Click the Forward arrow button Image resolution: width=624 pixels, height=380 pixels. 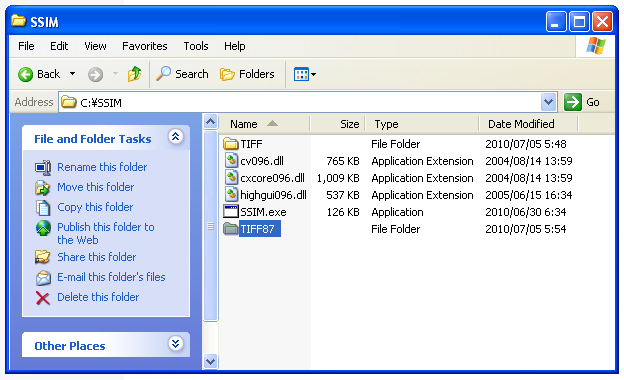tap(96, 74)
